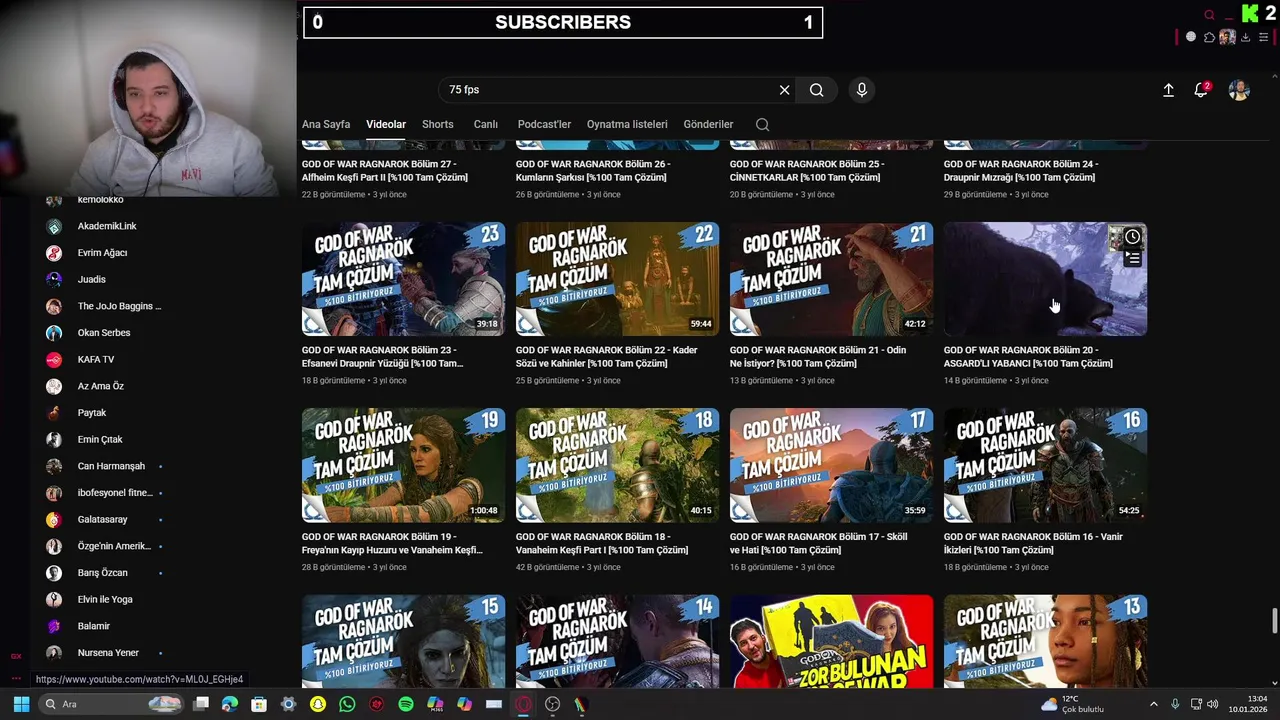Open the Zor Bulunan God of War thumbnail
Image resolution: width=1280 pixels, height=720 pixels.
832,641
